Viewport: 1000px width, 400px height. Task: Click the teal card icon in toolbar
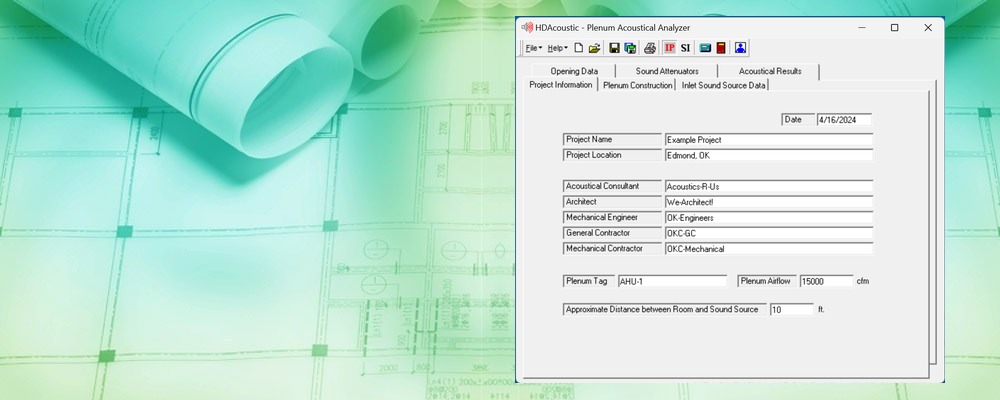click(705, 48)
